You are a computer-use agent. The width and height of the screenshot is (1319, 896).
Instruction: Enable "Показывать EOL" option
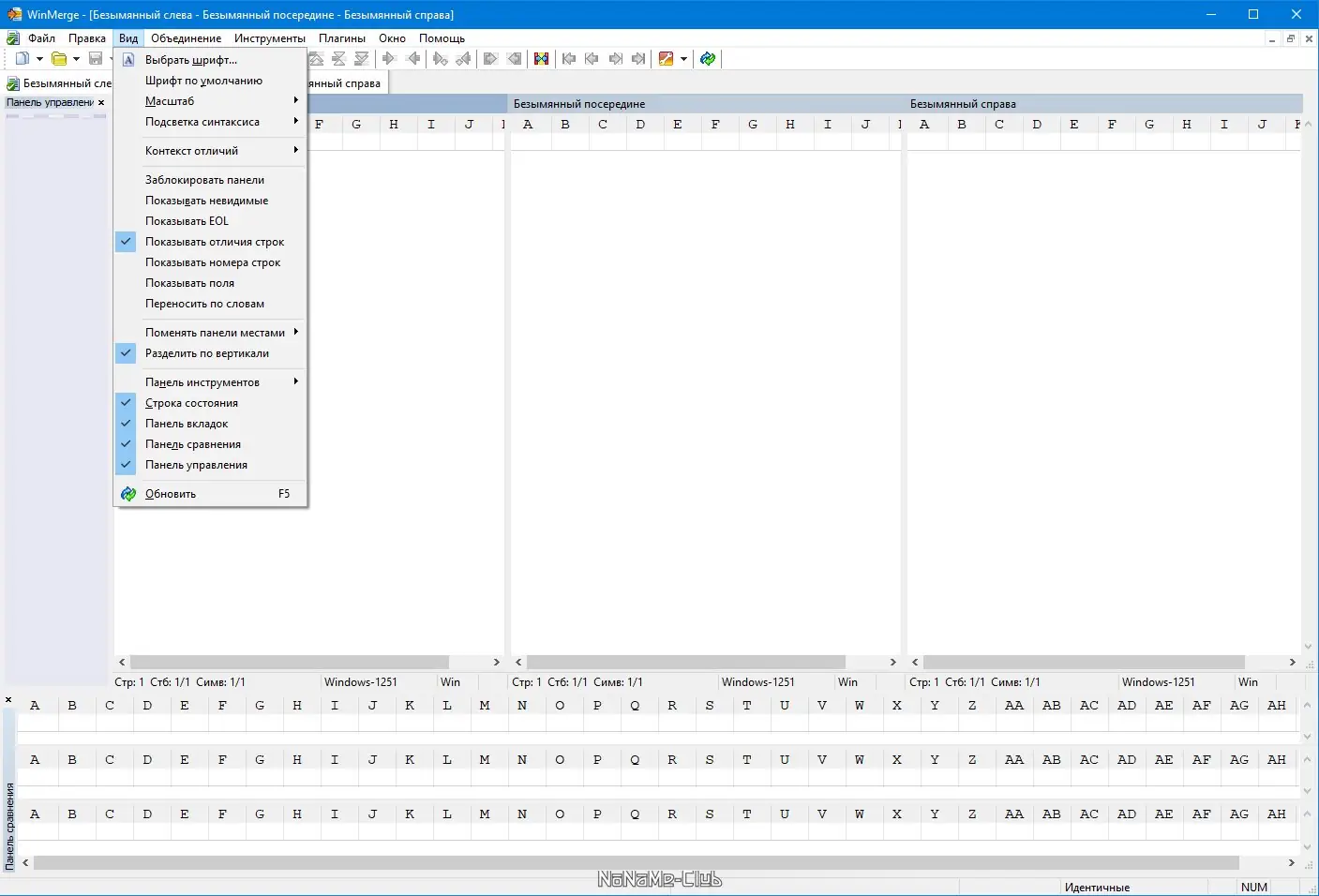click(x=210, y=221)
